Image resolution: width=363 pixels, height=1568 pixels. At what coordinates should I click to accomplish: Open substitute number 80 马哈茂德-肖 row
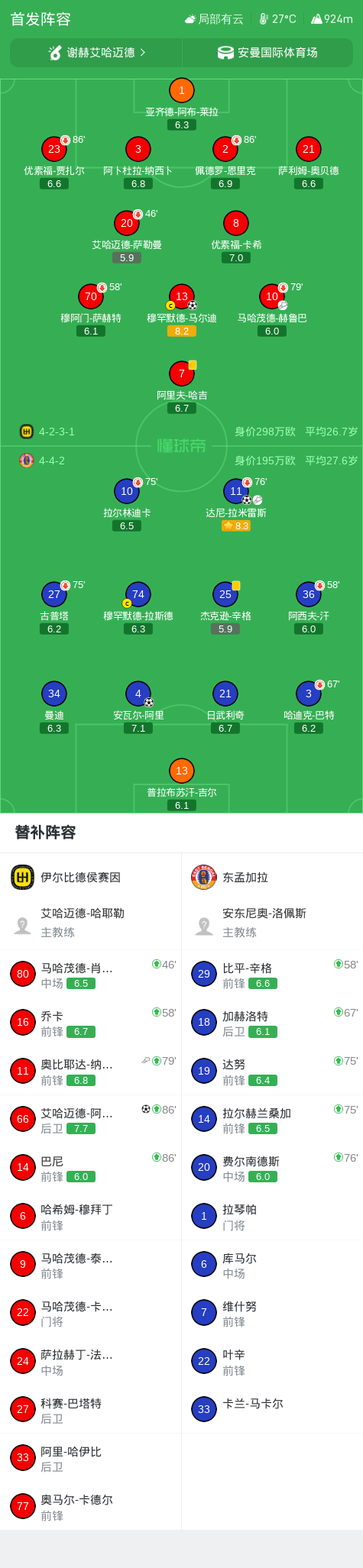(x=91, y=975)
